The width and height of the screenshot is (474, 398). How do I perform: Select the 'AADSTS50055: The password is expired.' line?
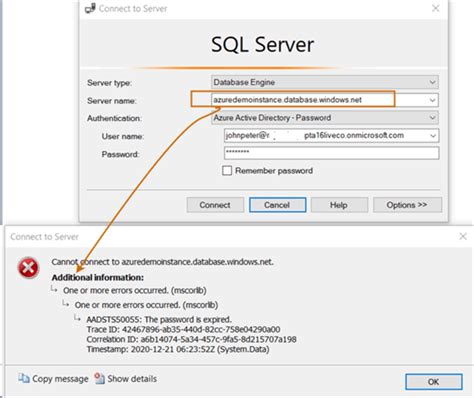[x=159, y=319]
